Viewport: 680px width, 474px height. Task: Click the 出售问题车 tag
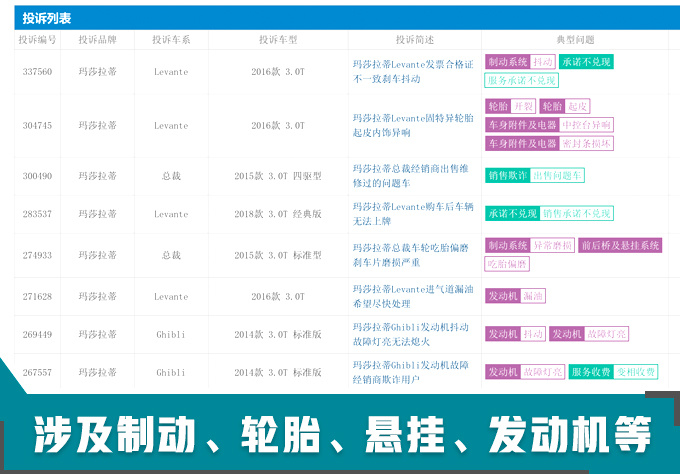click(557, 175)
